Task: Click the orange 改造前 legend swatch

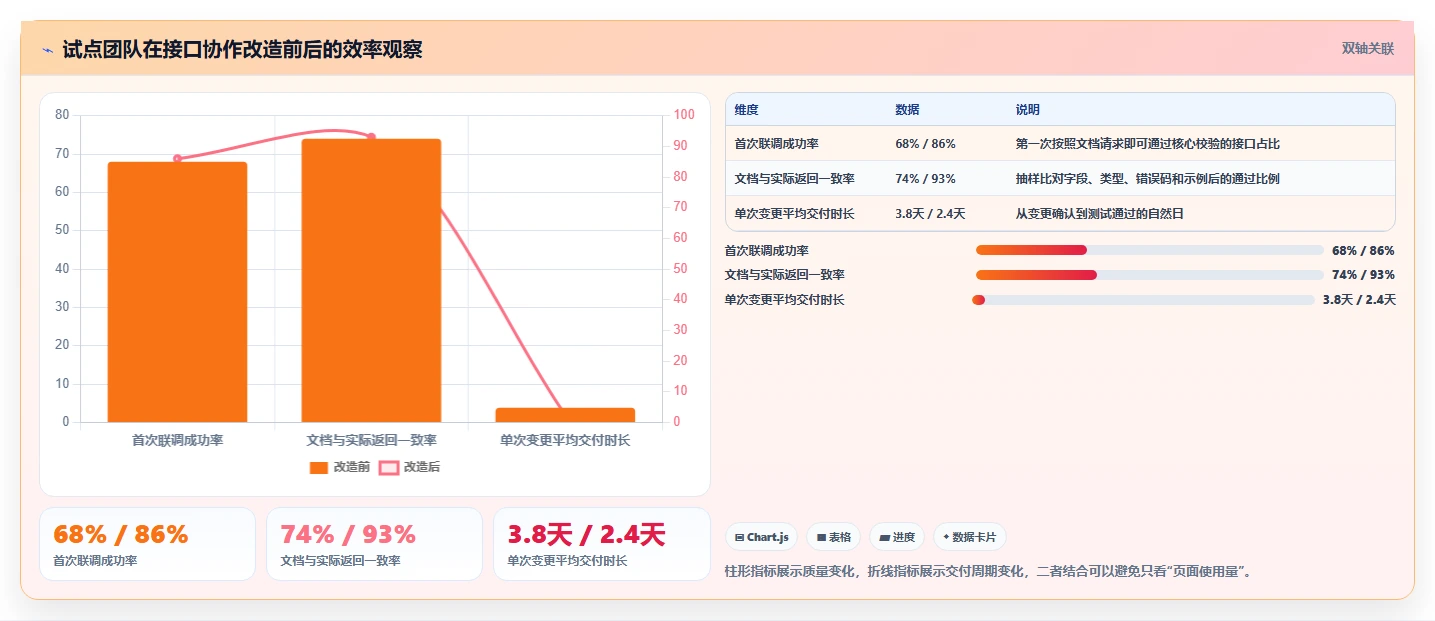Action: [319, 467]
